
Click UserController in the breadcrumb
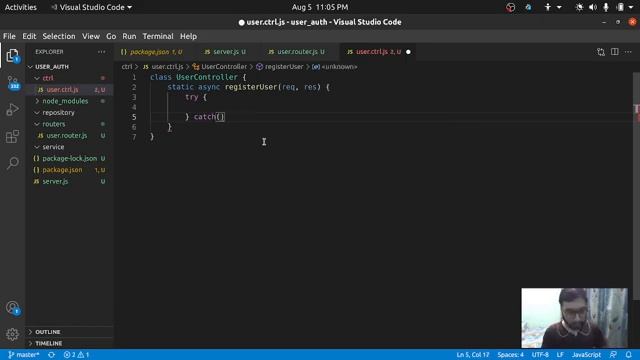click(x=224, y=67)
